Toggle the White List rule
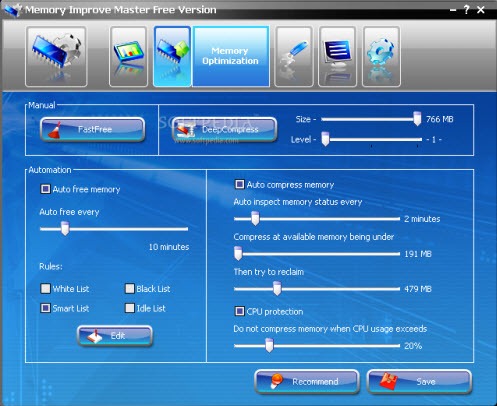 [x=45, y=288]
